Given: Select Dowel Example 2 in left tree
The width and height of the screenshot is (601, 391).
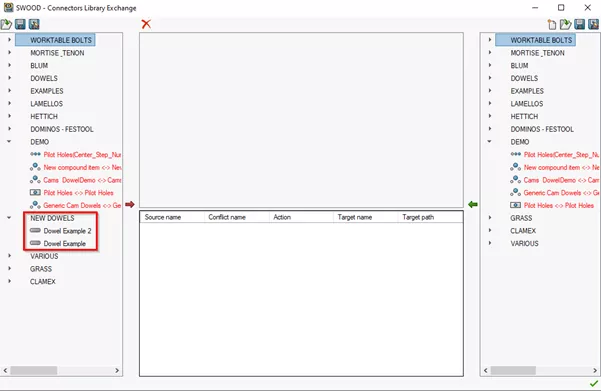Looking at the screenshot, I should click(67, 231).
